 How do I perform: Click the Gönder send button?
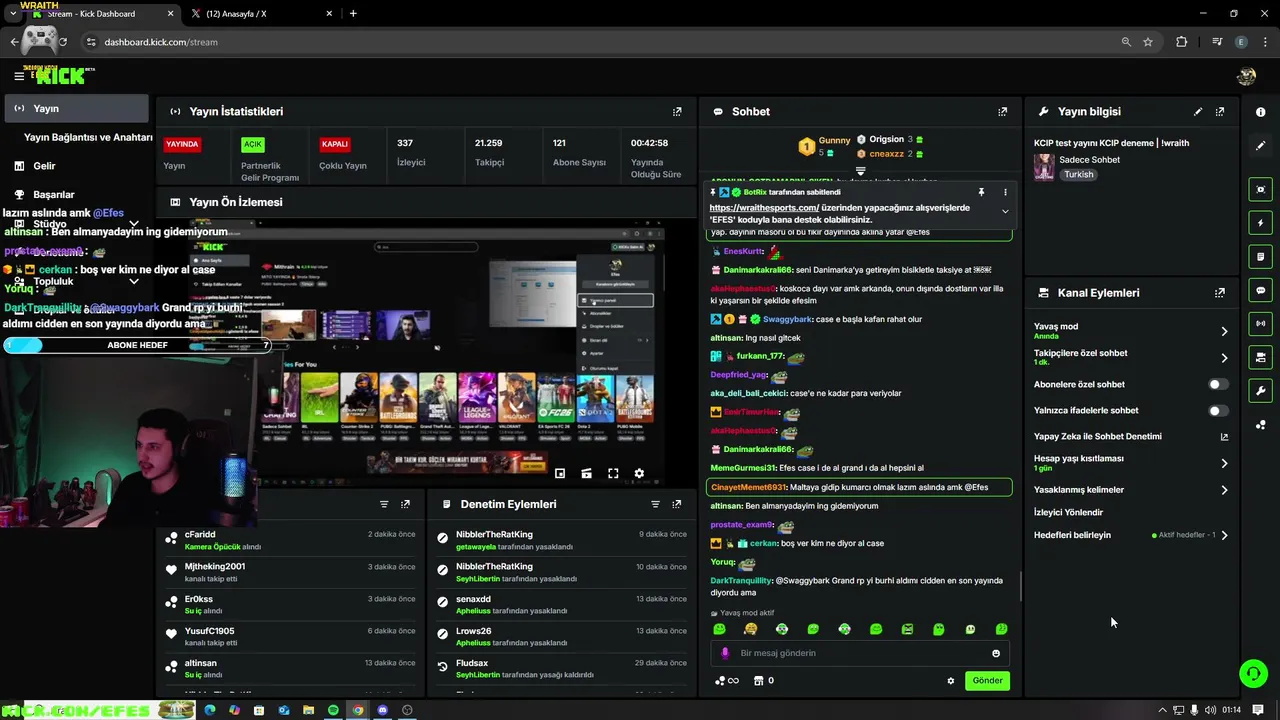tap(987, 680)
